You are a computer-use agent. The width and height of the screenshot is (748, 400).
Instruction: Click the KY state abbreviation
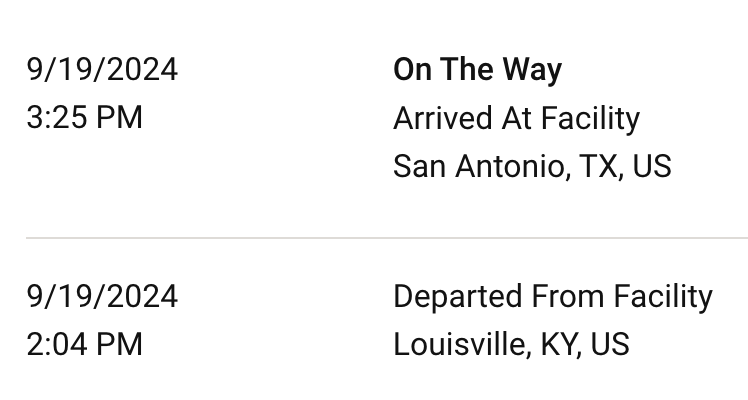tap(559, 345)
